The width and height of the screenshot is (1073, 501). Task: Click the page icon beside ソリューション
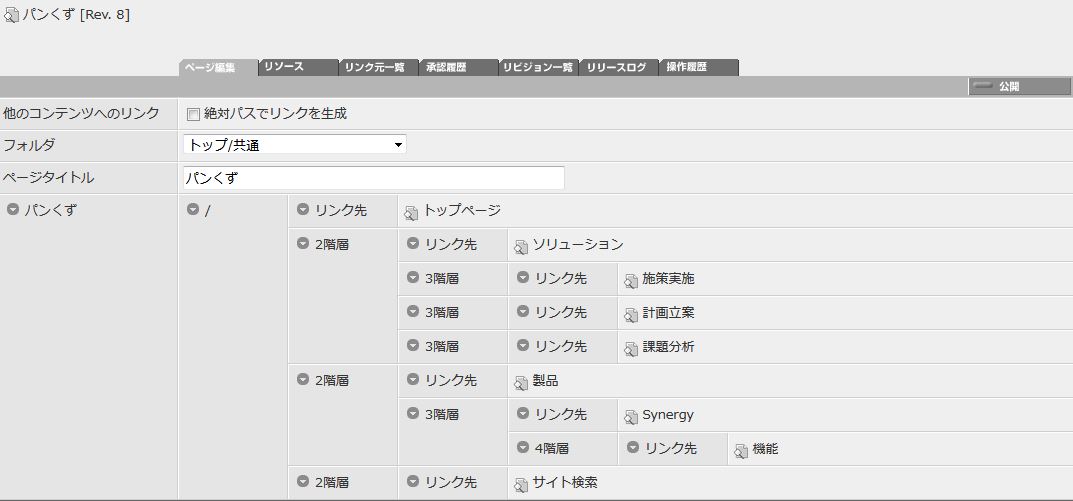click(x=521, y=246)
